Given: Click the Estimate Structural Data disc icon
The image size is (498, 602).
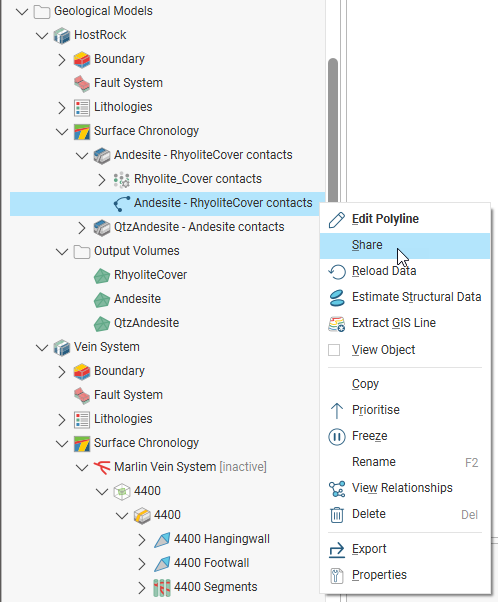Looking at the screenshot, I should pyautogui.click(x=337, y=298).
